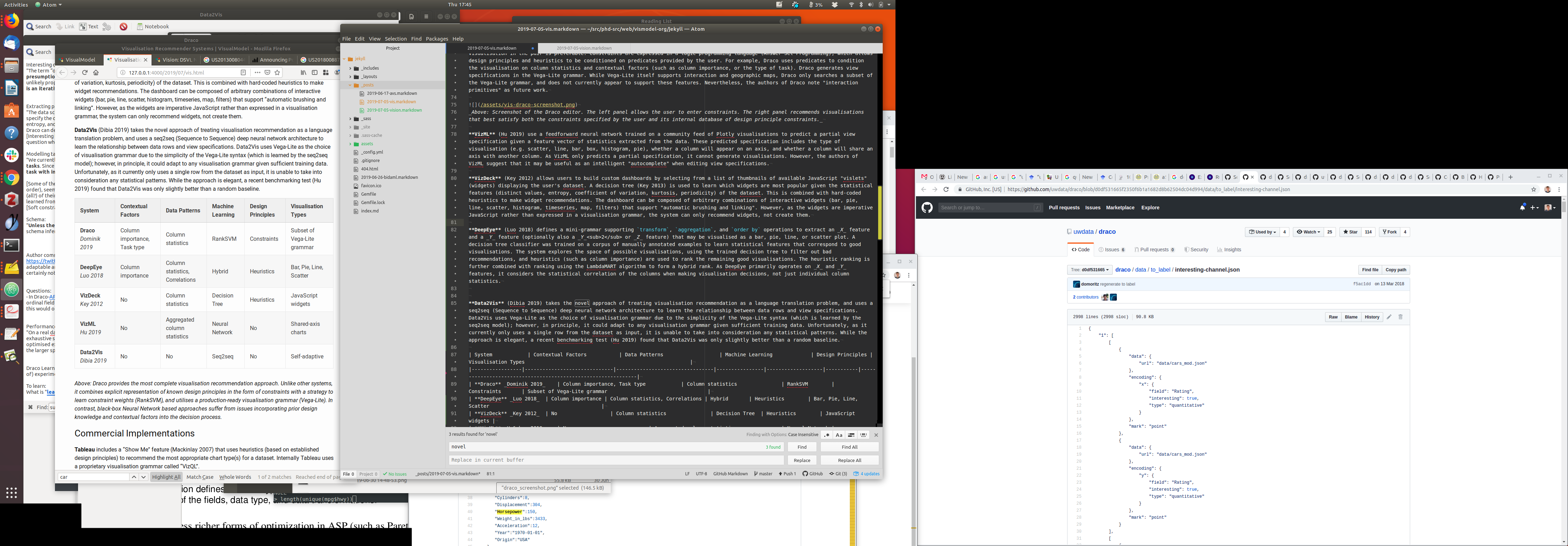Toggle Whole Word option in Atom find panel

863,435
